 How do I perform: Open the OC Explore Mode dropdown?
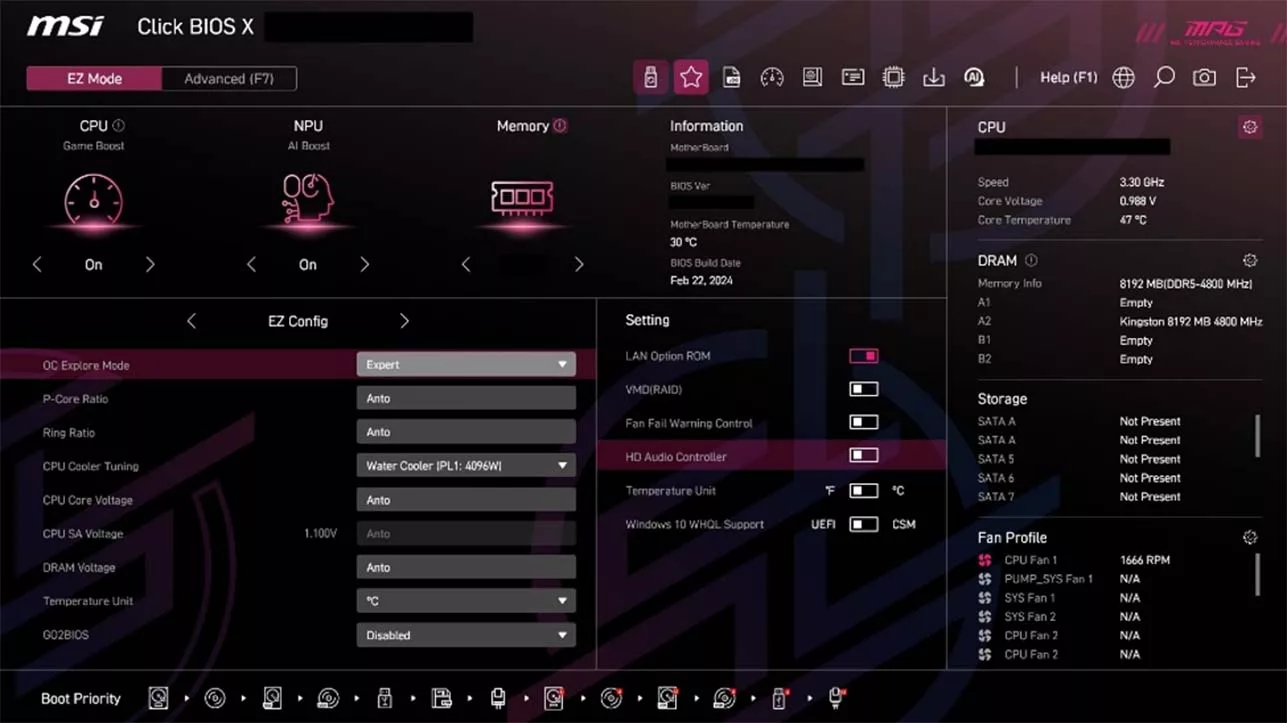[x=465, y=365]
